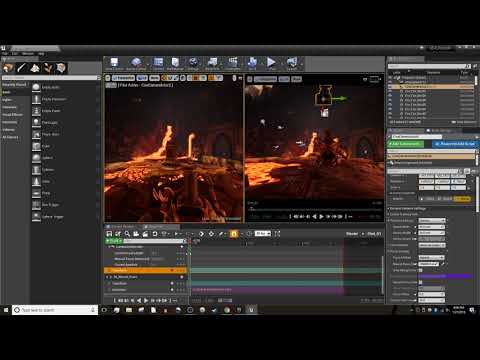Click the Launch toolbar icon
The width and height of the screenshot is (480, 360).
click(292, 63)
